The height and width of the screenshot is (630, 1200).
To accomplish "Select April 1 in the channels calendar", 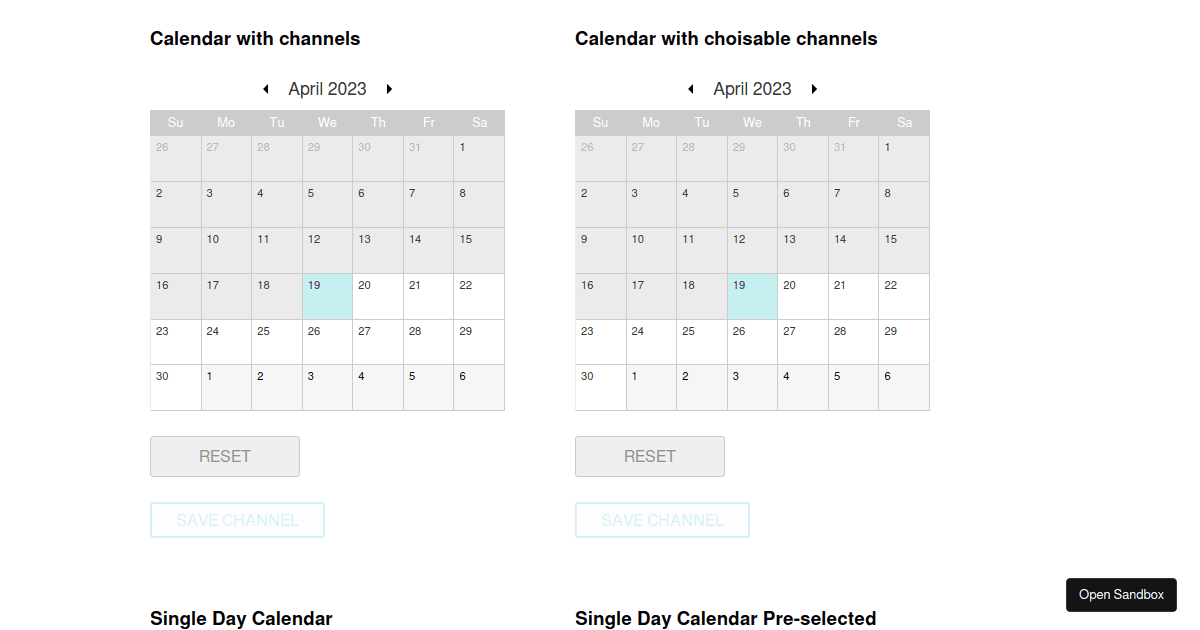I will click(478, 158).
